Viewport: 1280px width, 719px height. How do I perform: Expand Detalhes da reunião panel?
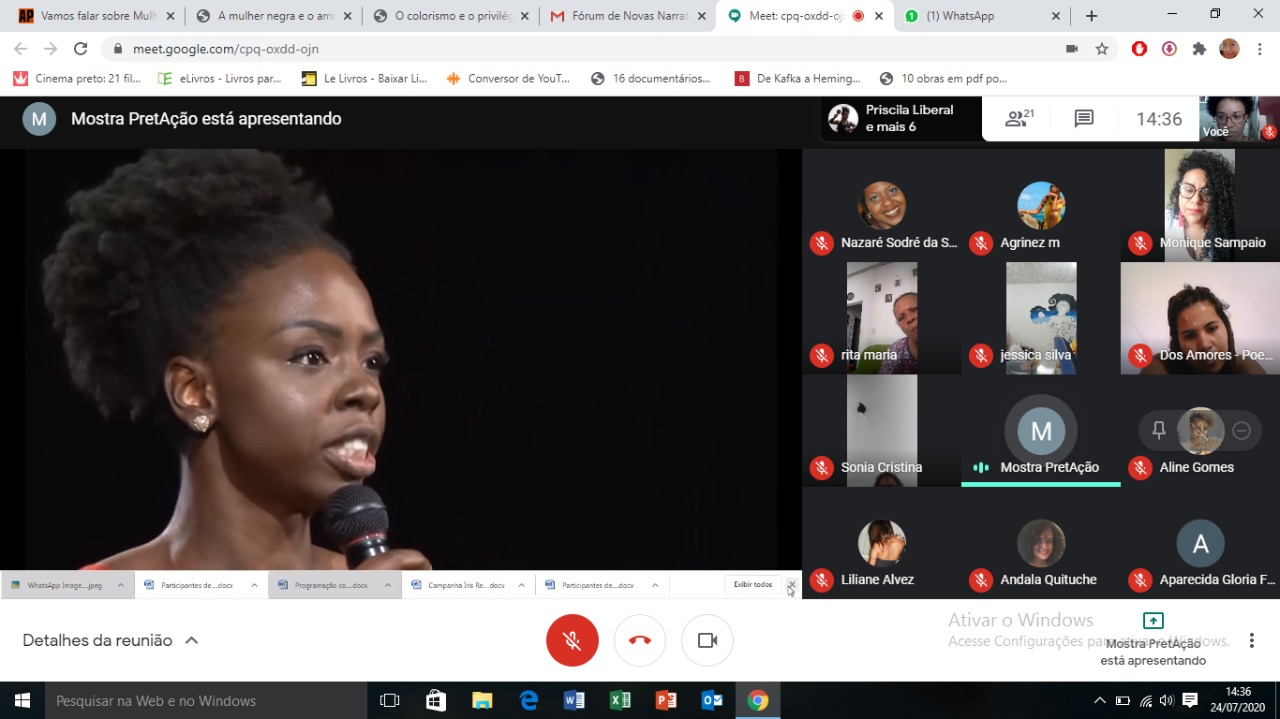pos(110,640)
